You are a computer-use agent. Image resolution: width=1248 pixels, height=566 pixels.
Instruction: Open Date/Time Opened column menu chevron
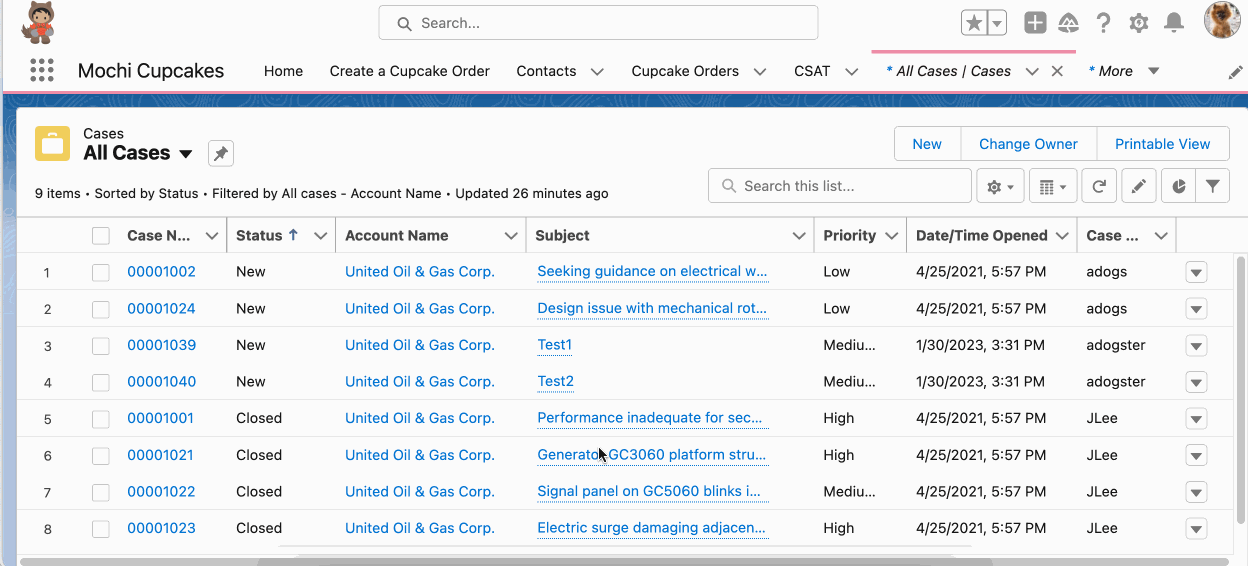[x=1061, y=236]
